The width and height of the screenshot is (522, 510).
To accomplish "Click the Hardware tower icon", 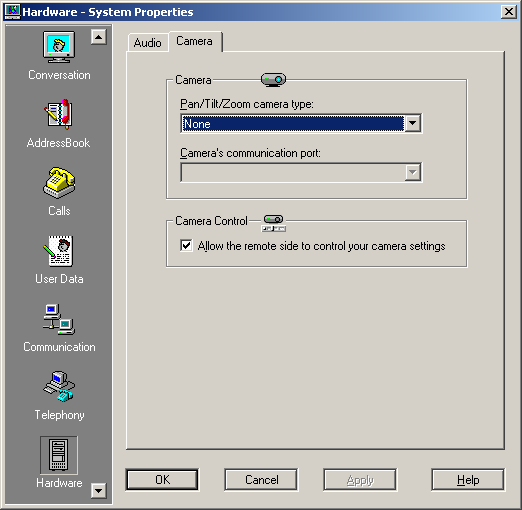I will (59, 455).
